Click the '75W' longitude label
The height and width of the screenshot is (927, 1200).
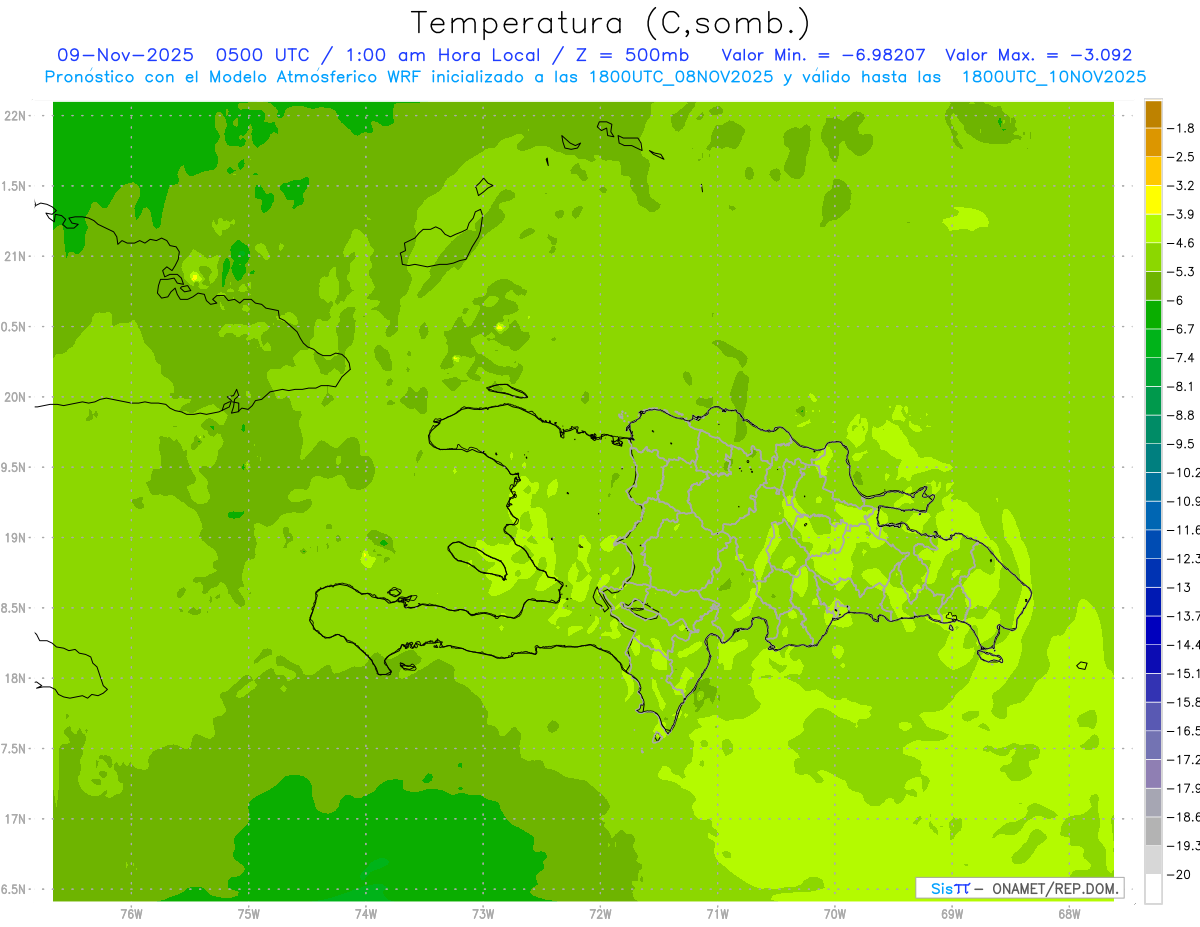[249, 914]
